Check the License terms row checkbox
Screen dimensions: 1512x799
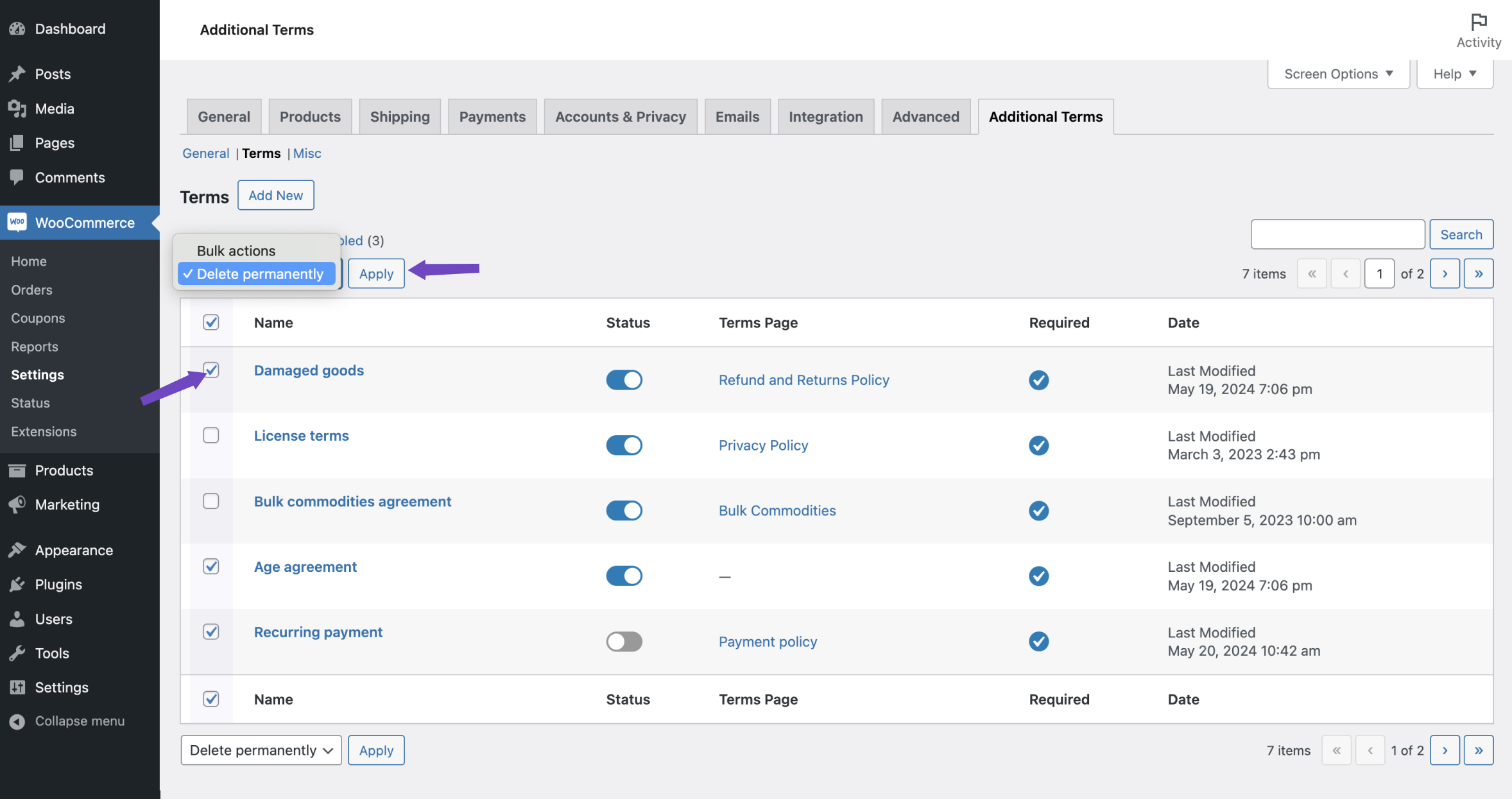[210, 435]
